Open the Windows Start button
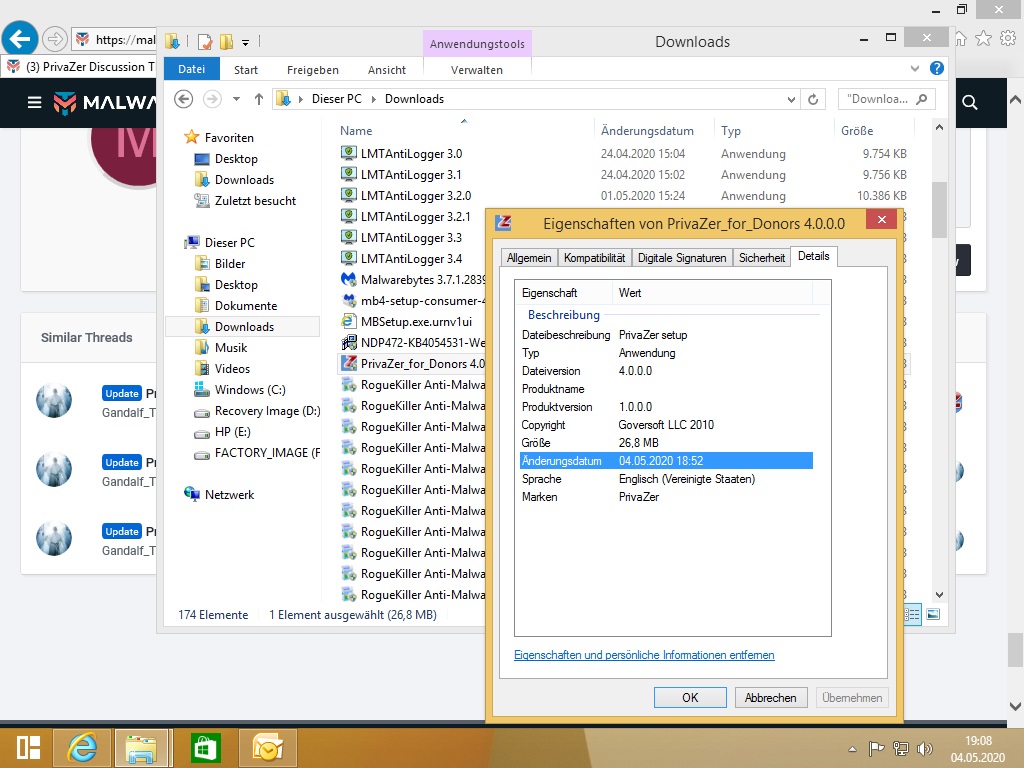Viewport: 1024px width, 768px height. pos(29,748)
